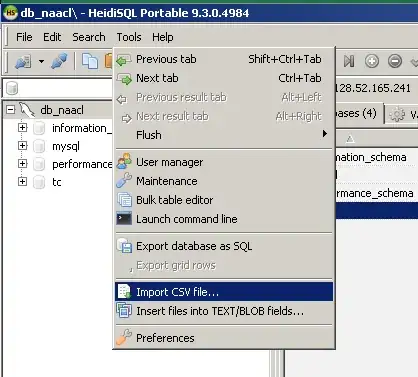Click the insert row plus icon

(372, 61)
